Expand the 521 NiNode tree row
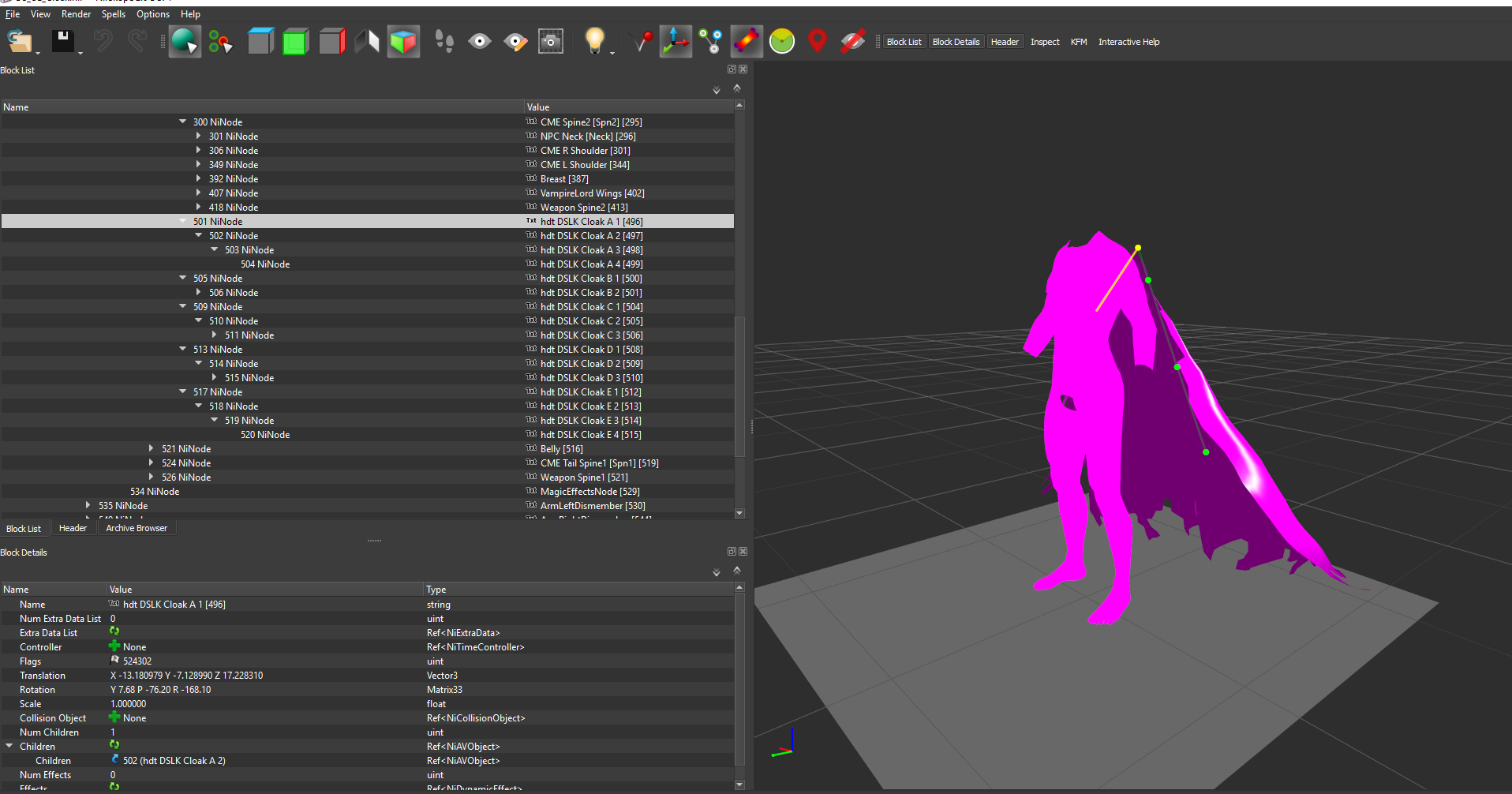Viewport: 1512px width, 794px height. pos(151,448)
